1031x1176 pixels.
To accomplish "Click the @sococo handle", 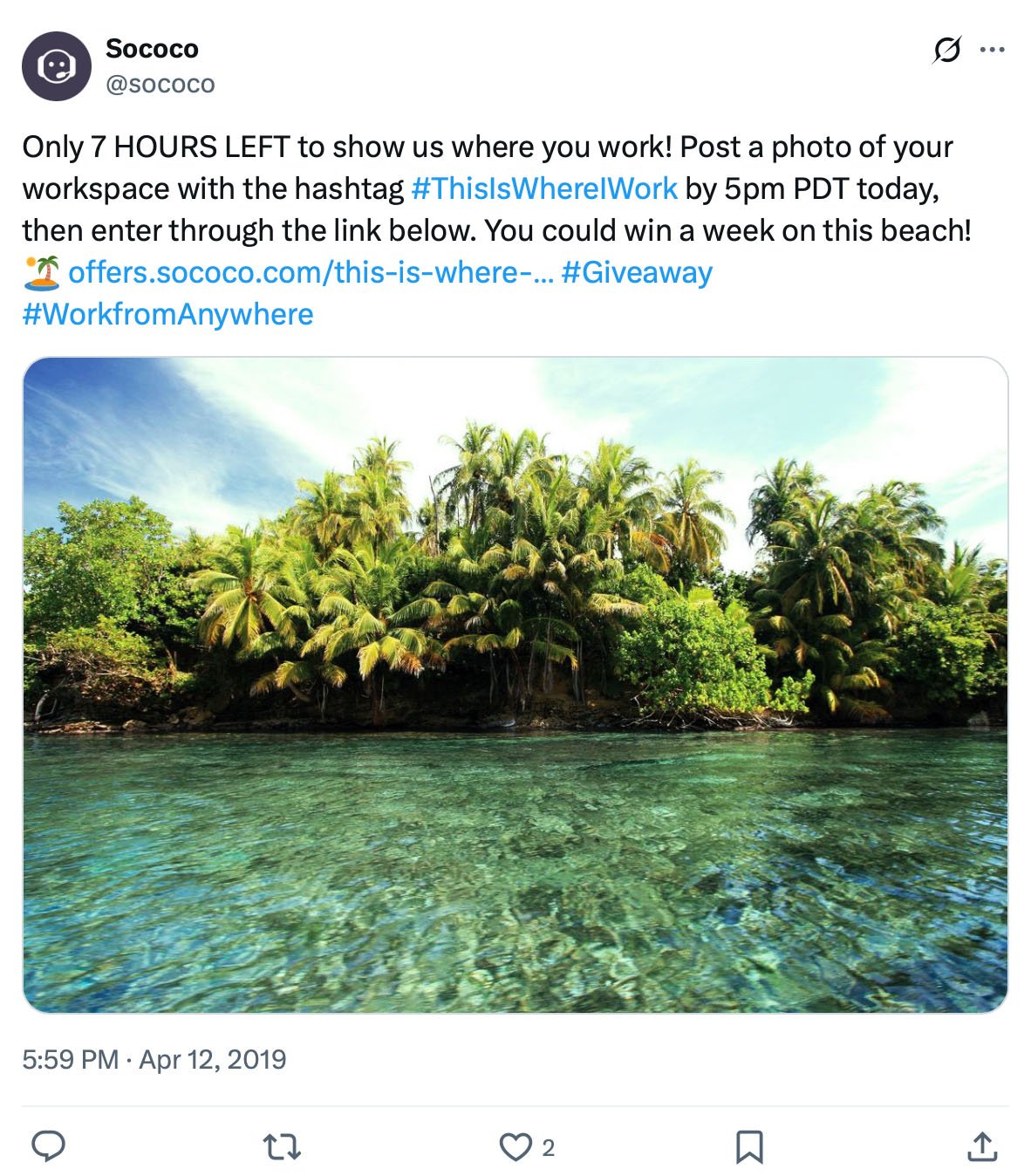I will click(160, 85).
